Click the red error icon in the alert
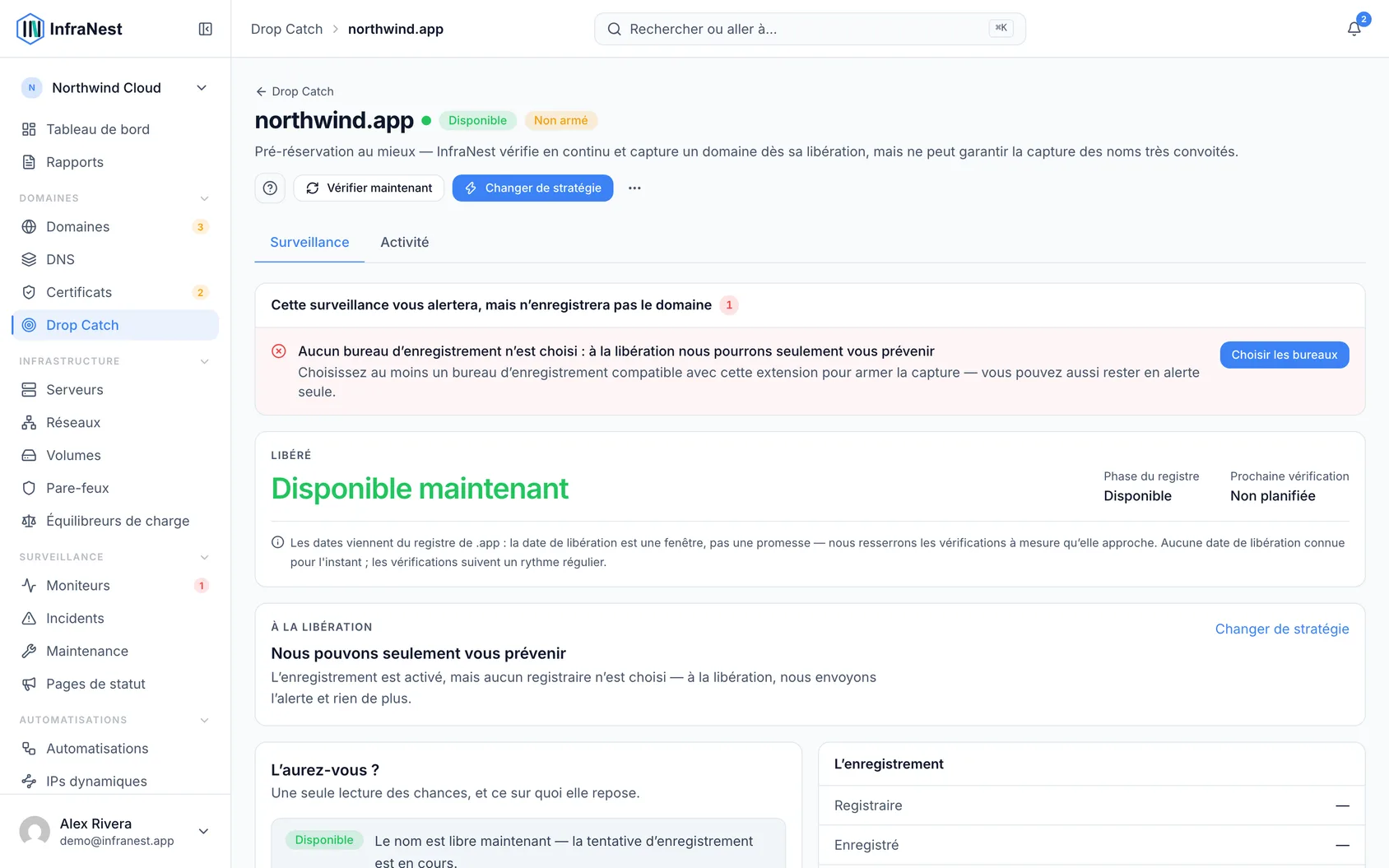 point(279,351)
